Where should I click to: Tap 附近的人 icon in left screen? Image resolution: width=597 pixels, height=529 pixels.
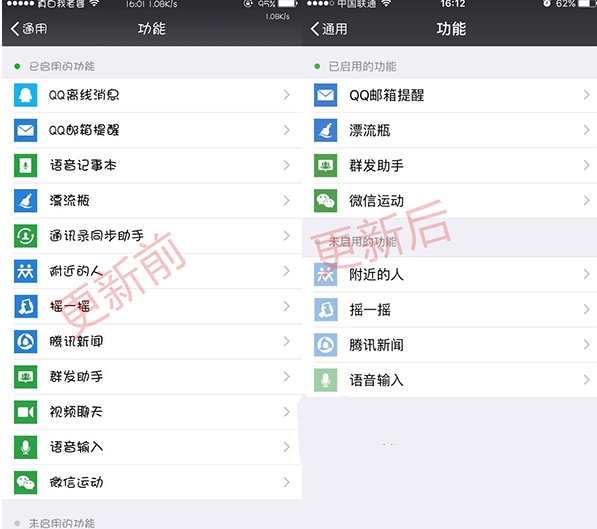[x=26, y=271]
